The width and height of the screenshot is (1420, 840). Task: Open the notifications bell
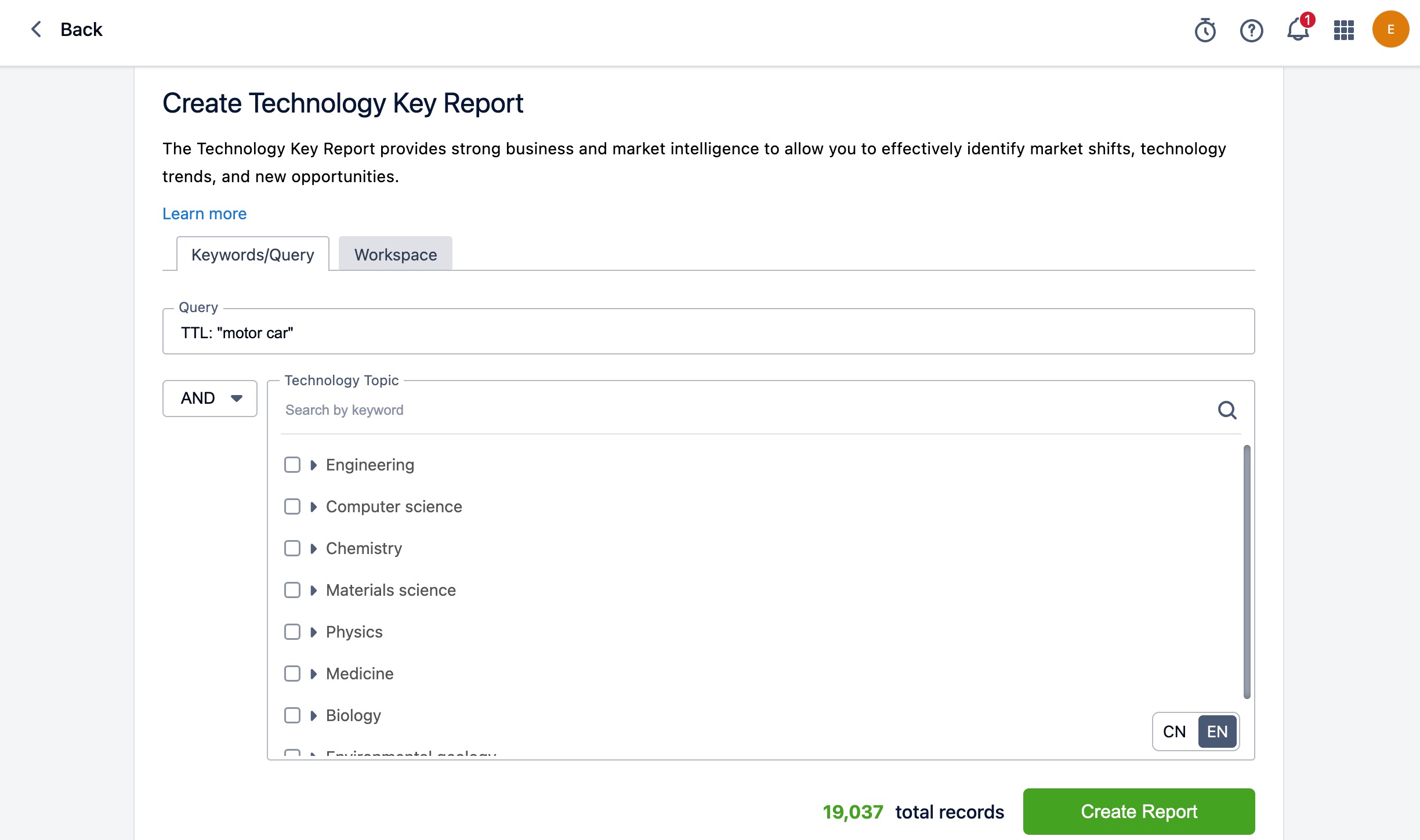(x=1298, y=30)
